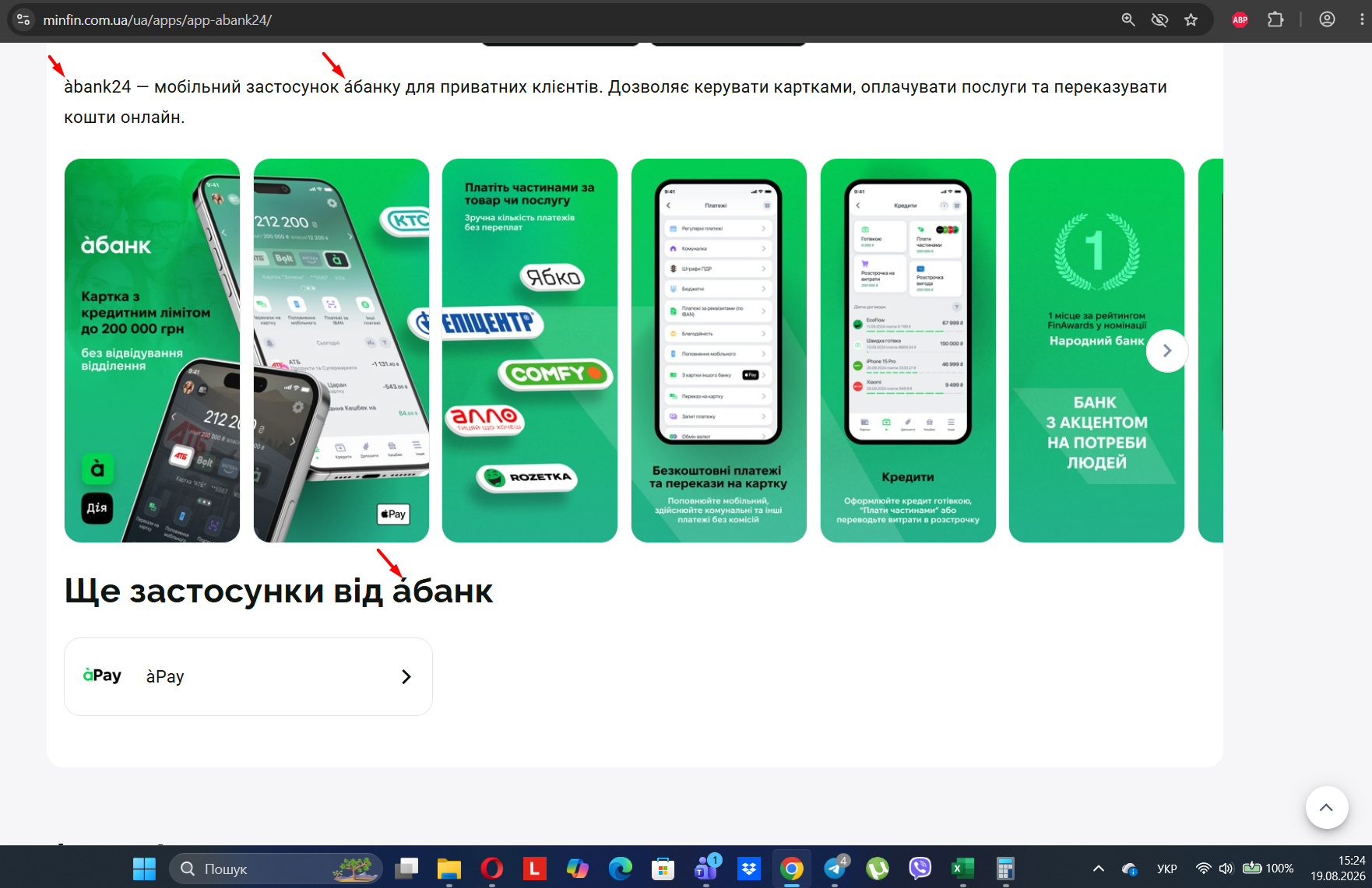Open the Opera browser in taskbar
1372x888 pixels.
[492, 869]
